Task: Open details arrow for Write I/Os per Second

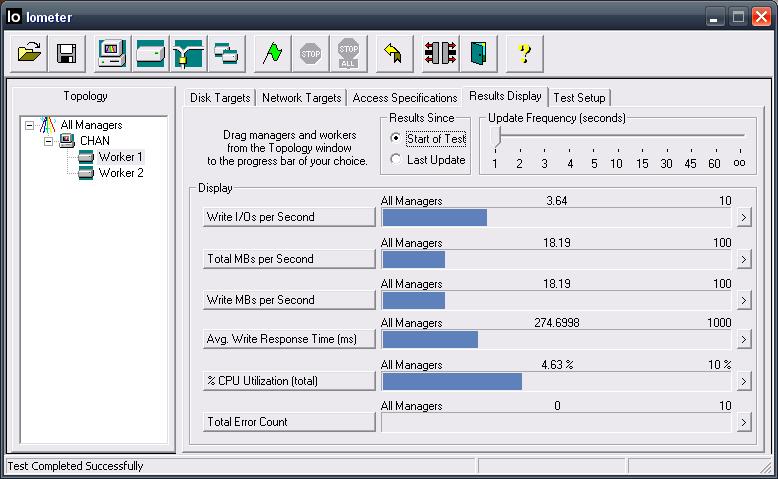Action: [x=743, y=217]
